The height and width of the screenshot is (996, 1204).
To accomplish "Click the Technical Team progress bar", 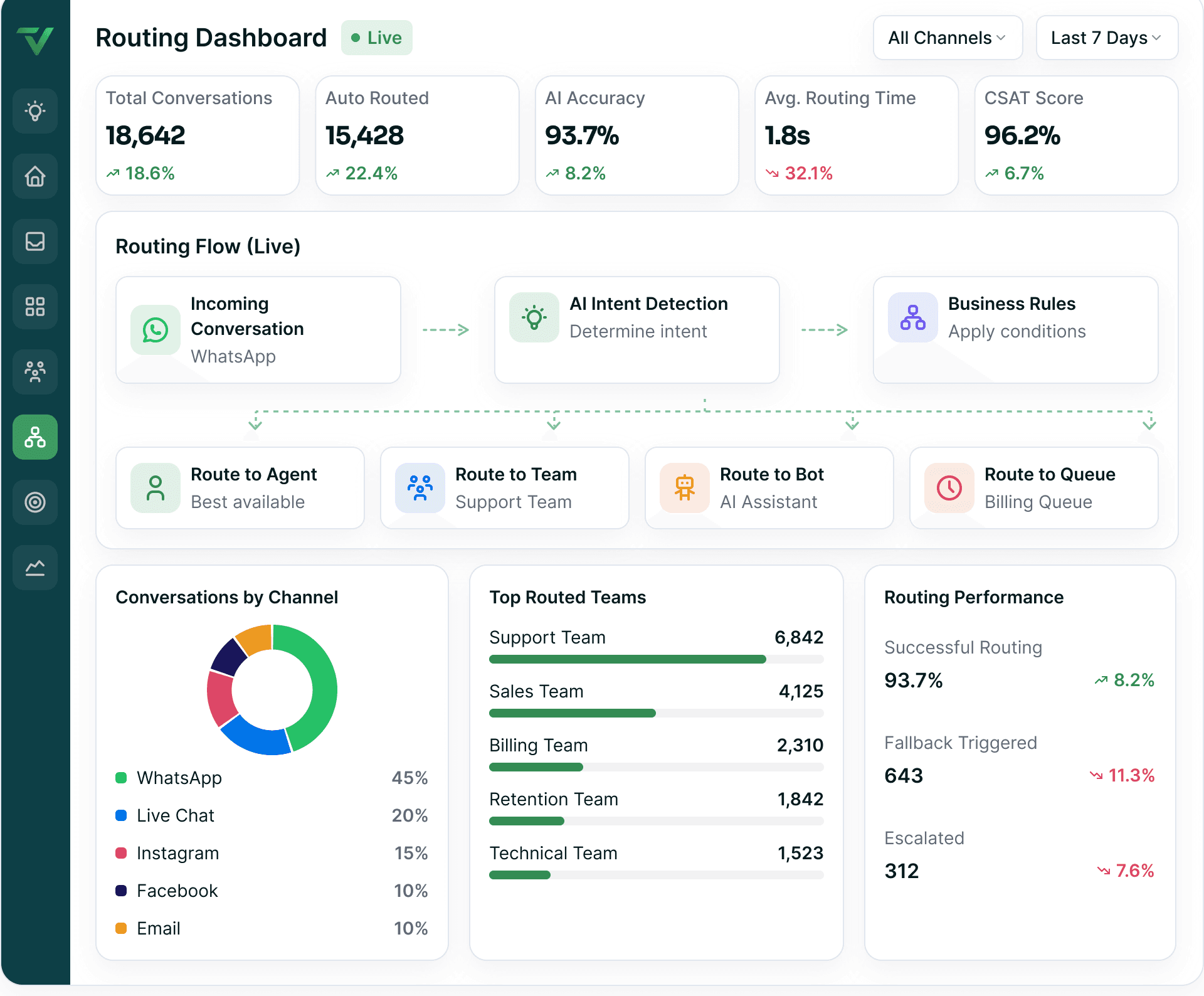I will click(x=657, y=875).
